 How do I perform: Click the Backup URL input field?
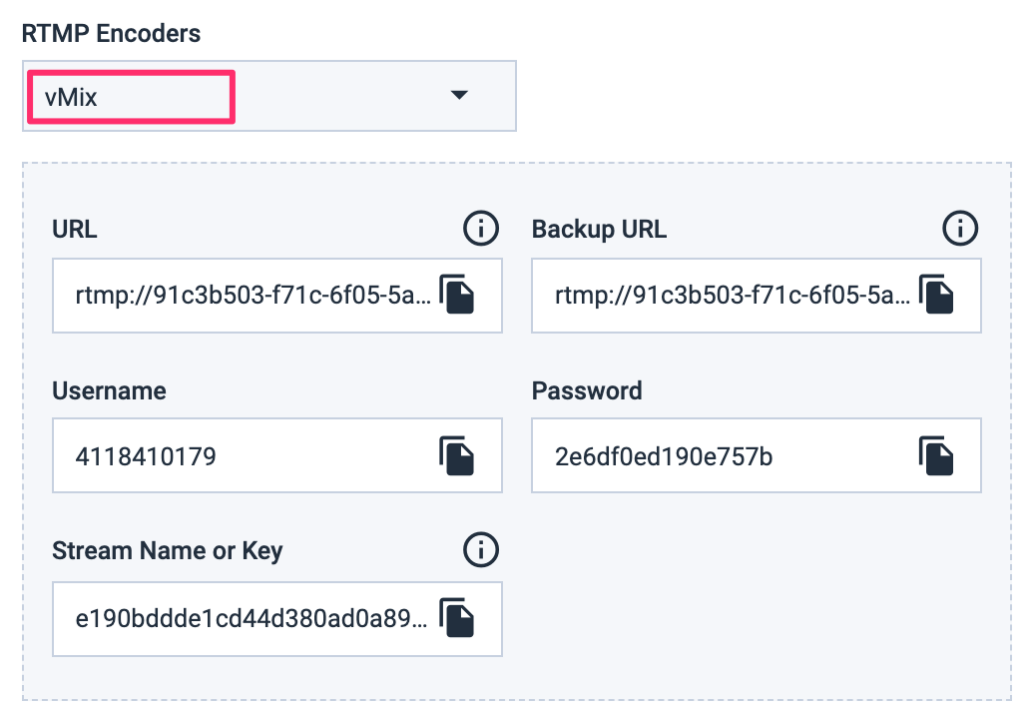tap(730, 296)
